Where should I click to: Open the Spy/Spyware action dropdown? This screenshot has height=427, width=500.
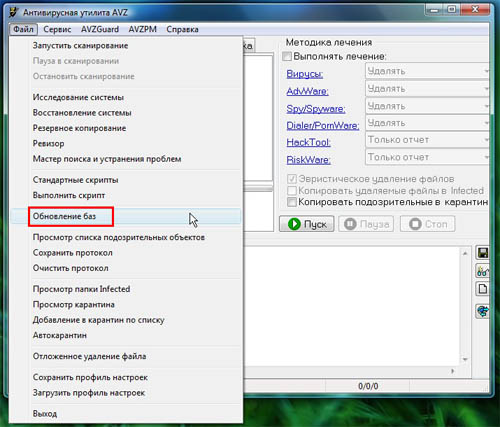[427, 106]
